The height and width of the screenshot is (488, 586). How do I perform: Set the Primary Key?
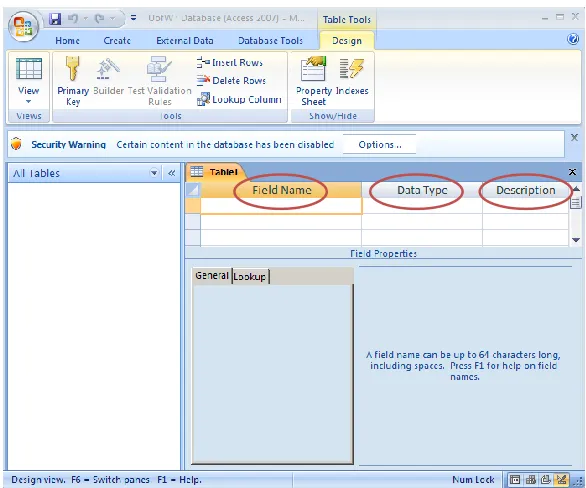click(x=73, y=81)
